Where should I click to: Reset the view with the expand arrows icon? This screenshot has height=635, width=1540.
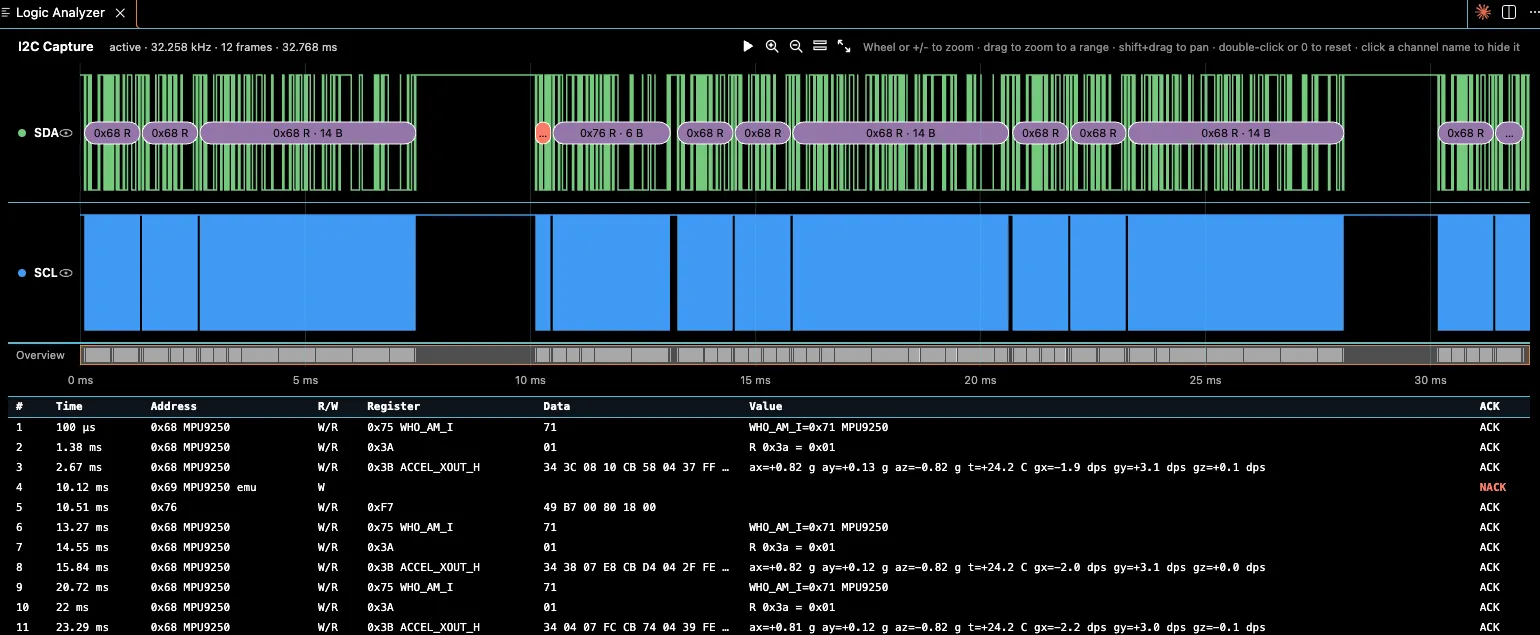(x=844, y=46)
